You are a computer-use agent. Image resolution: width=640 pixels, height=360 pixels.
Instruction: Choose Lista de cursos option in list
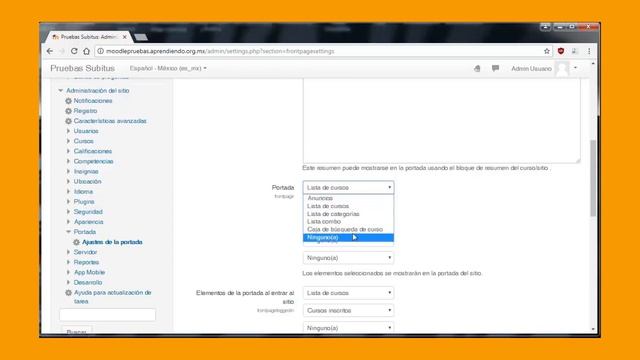[x=348, y=206]
